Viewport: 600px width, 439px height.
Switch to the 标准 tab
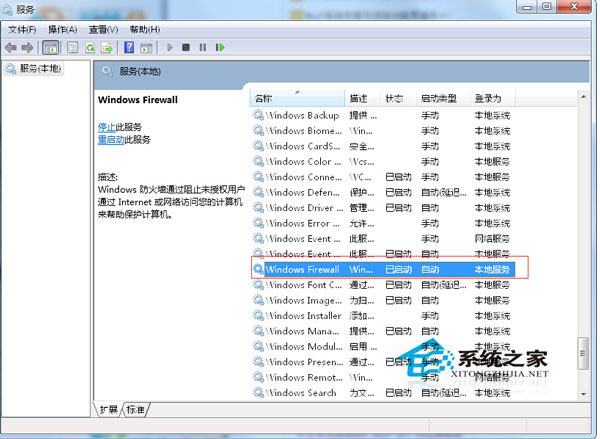[x=136, y=410]
